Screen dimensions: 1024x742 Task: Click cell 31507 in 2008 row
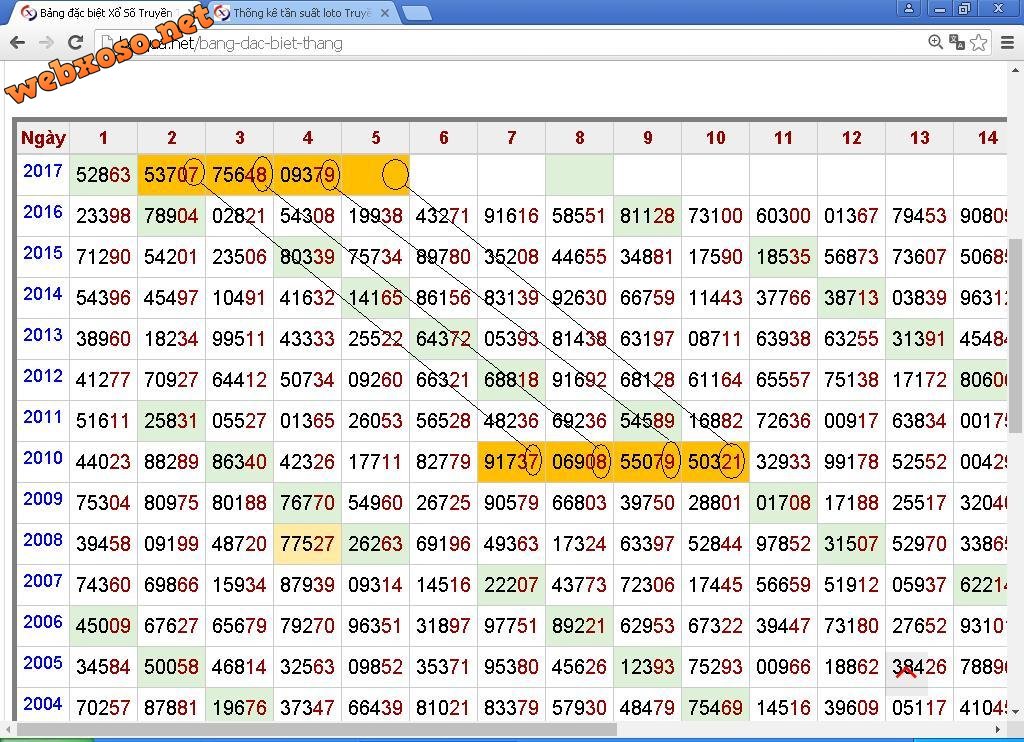852,544
